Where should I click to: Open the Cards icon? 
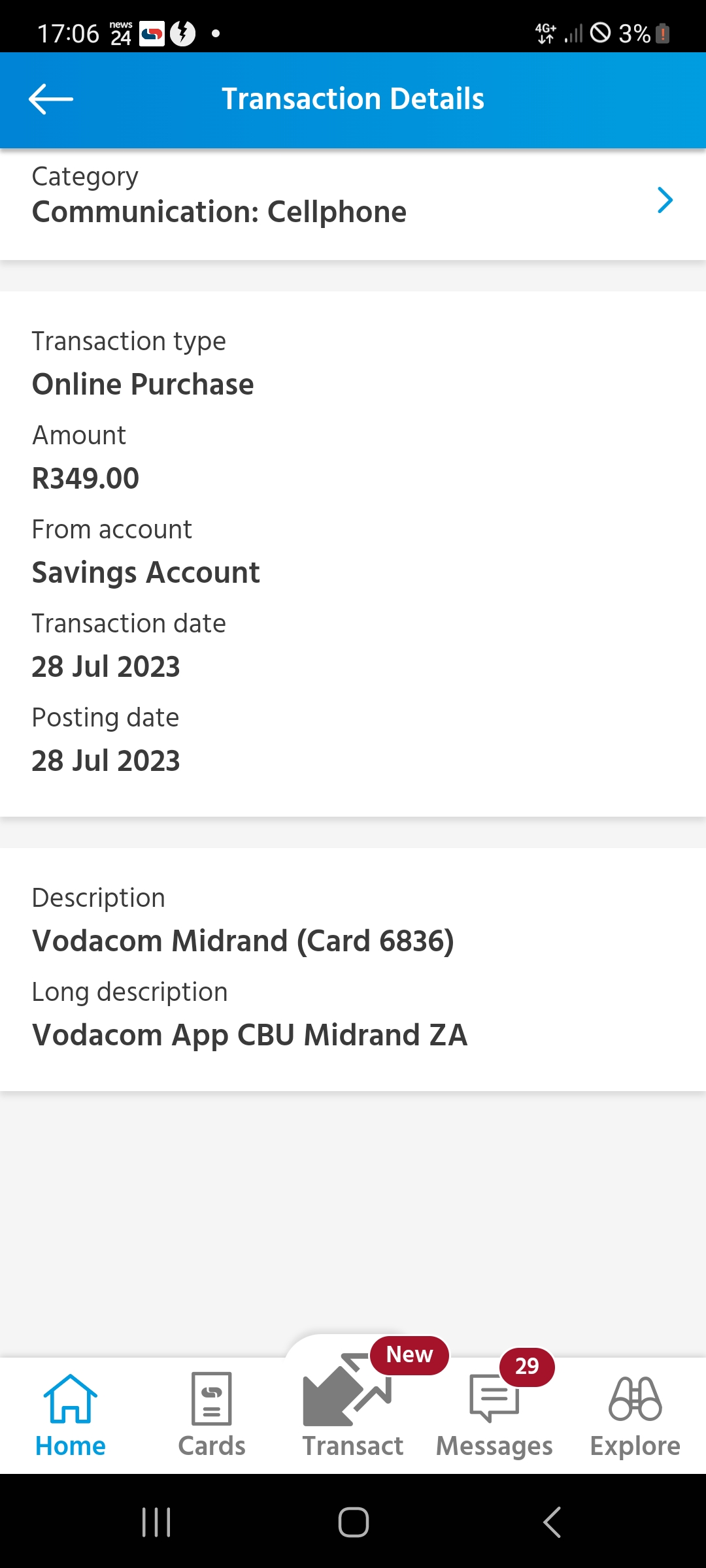211,1398
